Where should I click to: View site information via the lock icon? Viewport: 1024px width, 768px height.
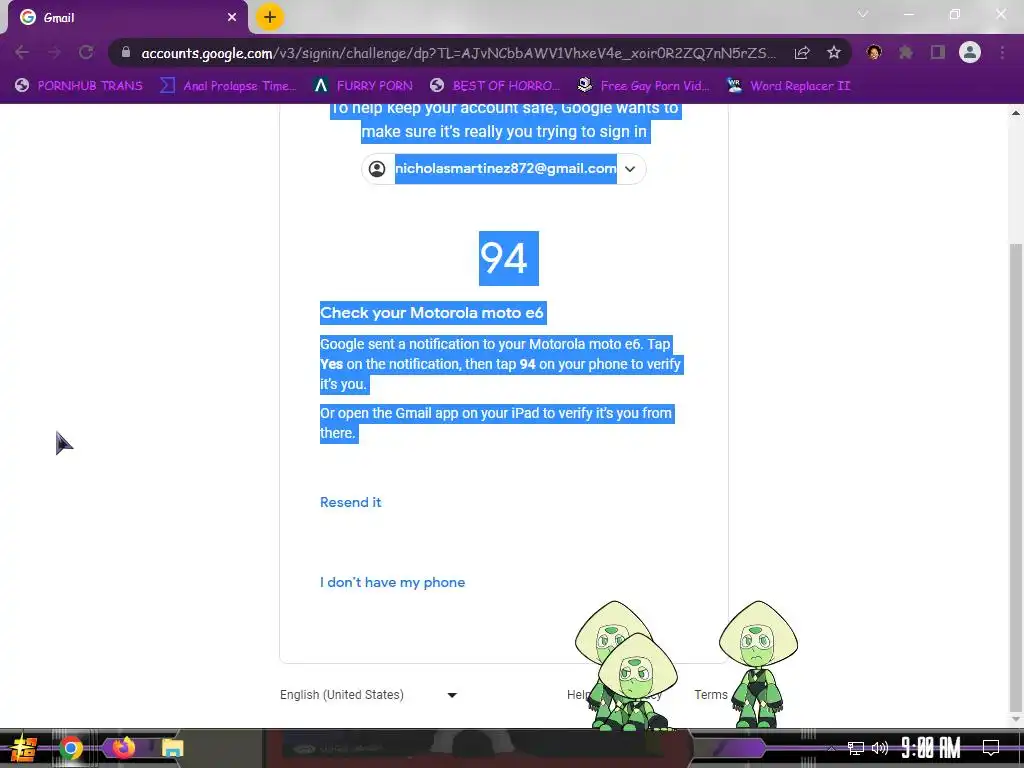[126, 52]
